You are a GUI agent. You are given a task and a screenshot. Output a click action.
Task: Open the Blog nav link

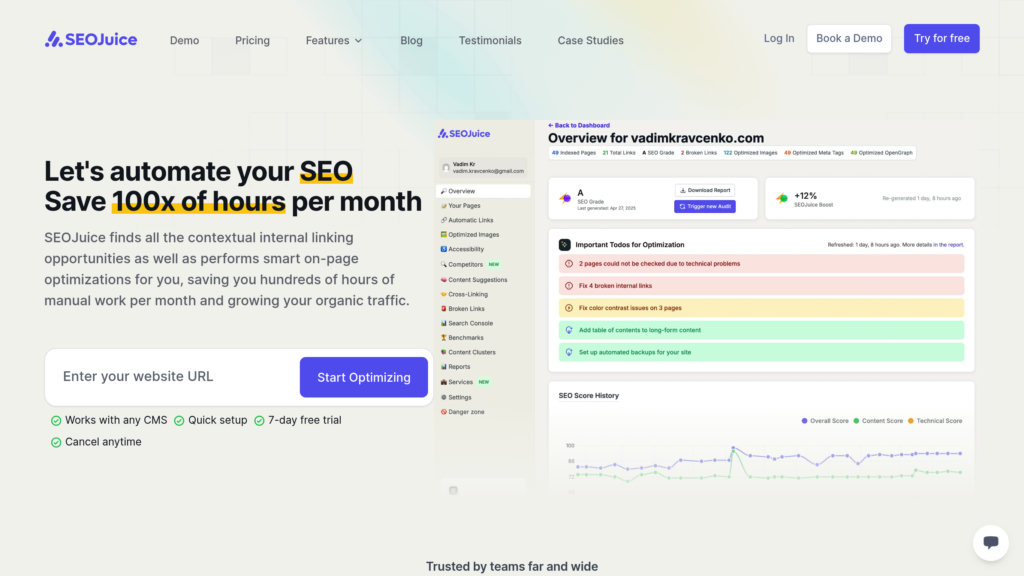coord(411,40)
